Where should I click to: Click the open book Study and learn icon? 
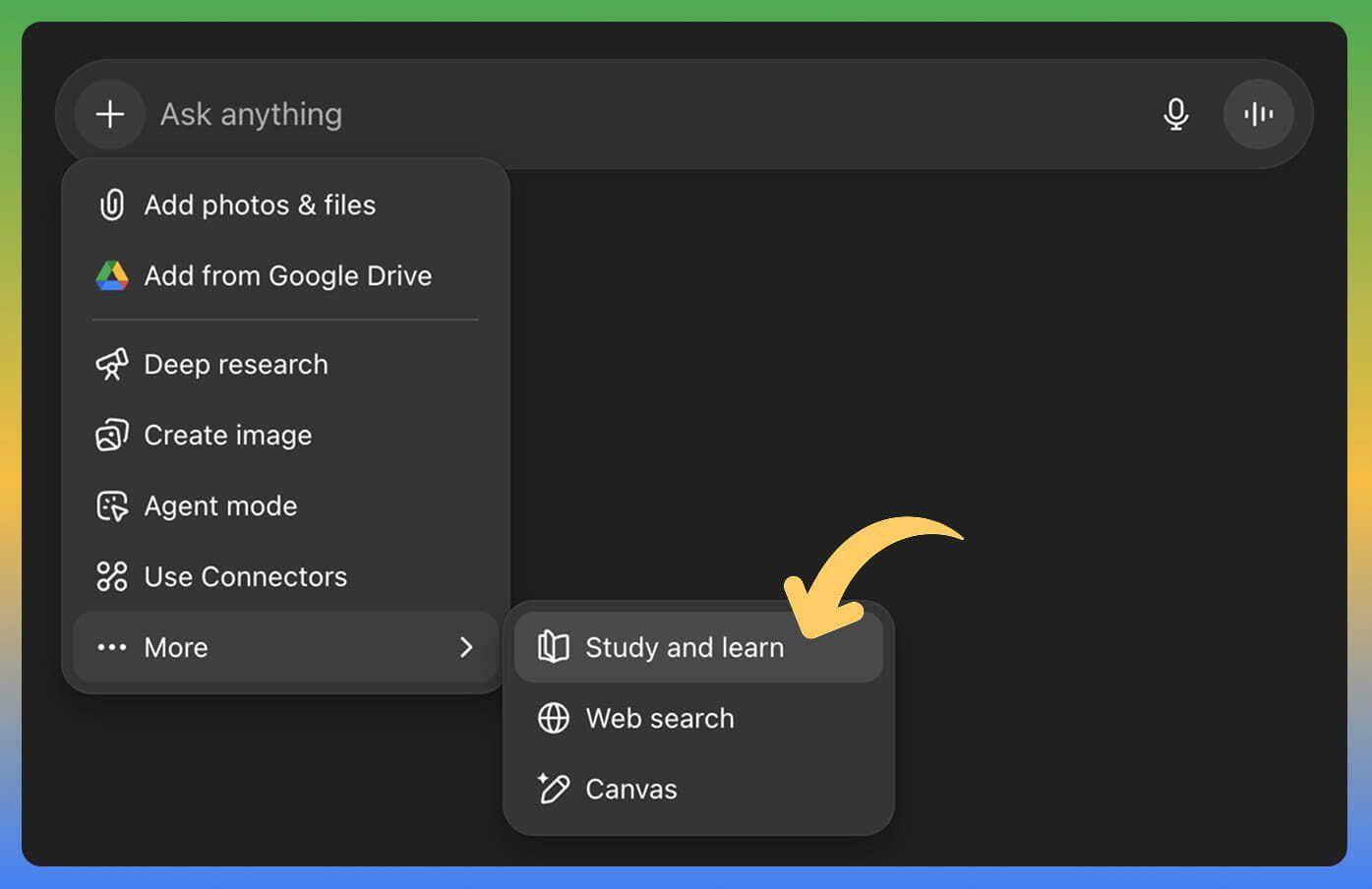click(x=554, y=647)
